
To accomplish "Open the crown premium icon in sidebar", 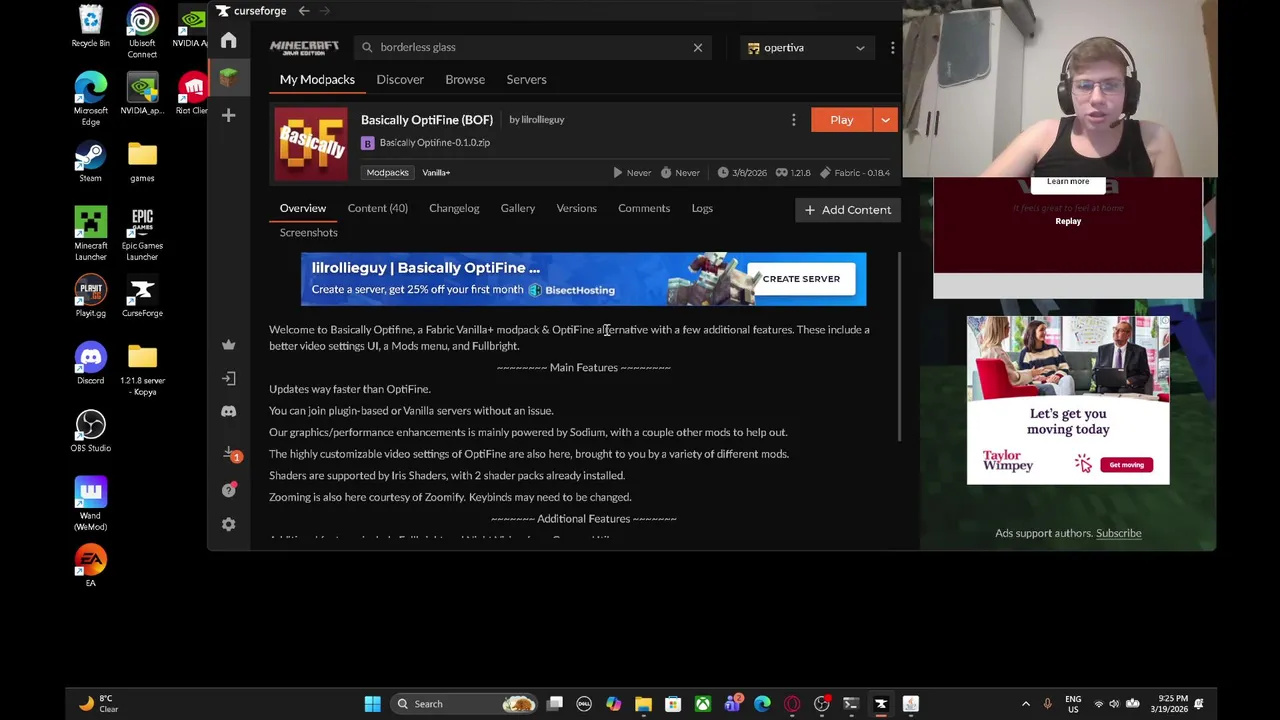I will click(228, 344).
